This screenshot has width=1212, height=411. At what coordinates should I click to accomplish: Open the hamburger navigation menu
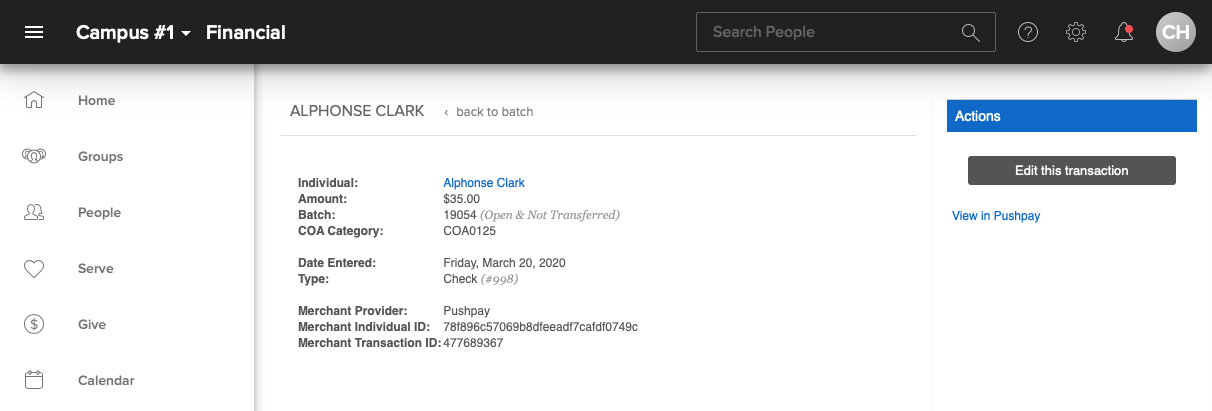click(x=34, y=32)
